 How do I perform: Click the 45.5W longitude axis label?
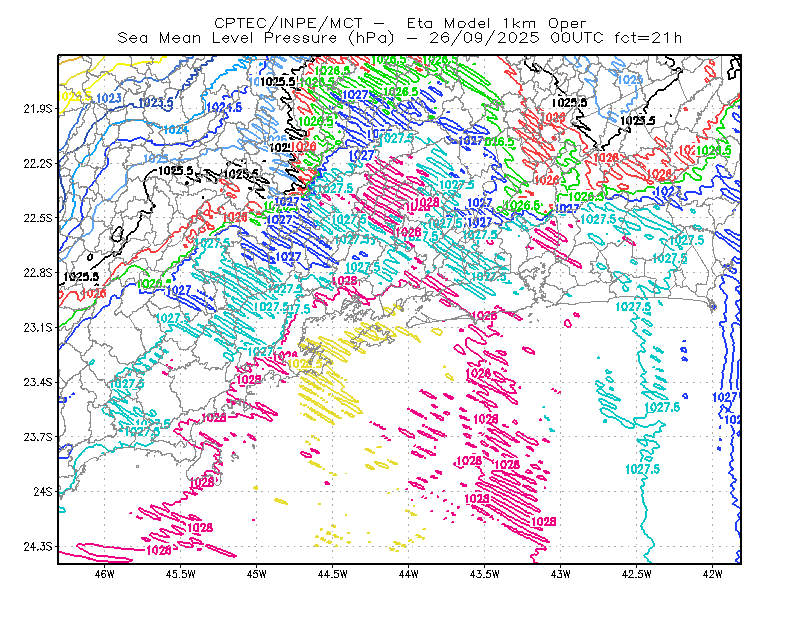coord(181,574)
